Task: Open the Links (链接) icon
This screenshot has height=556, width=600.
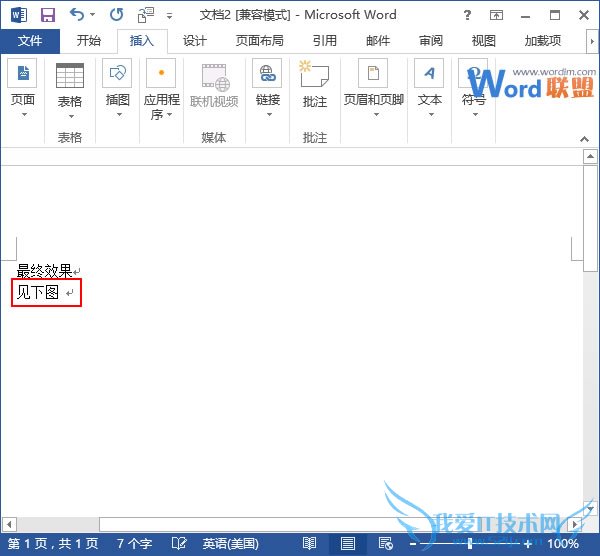Action: [x=267, y=76]
